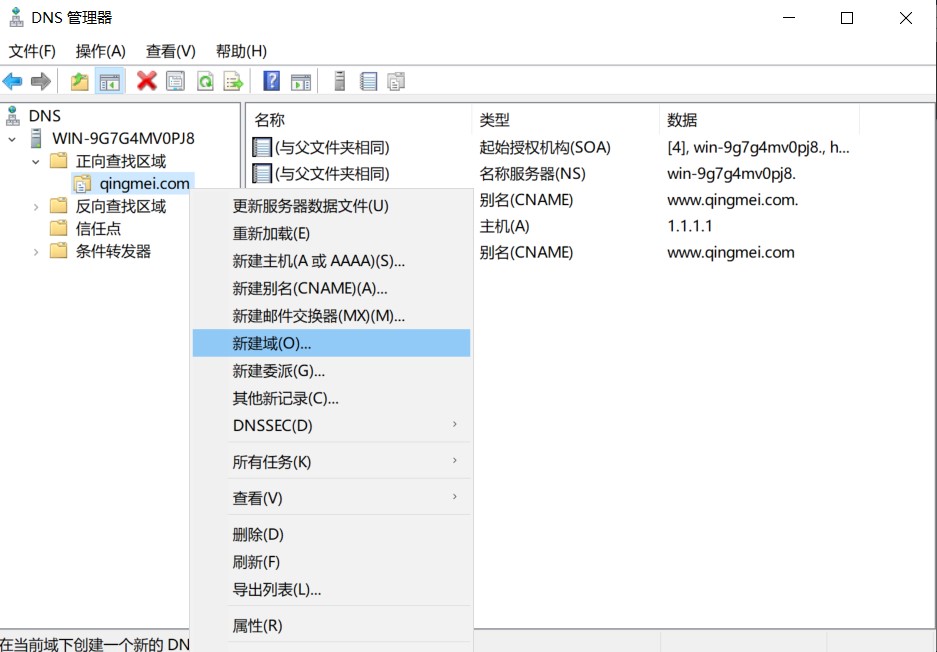Click the DNS root node icon in tree
This screenshot has width=937, height=652.
pyautogui.click(x=13, y=115)
